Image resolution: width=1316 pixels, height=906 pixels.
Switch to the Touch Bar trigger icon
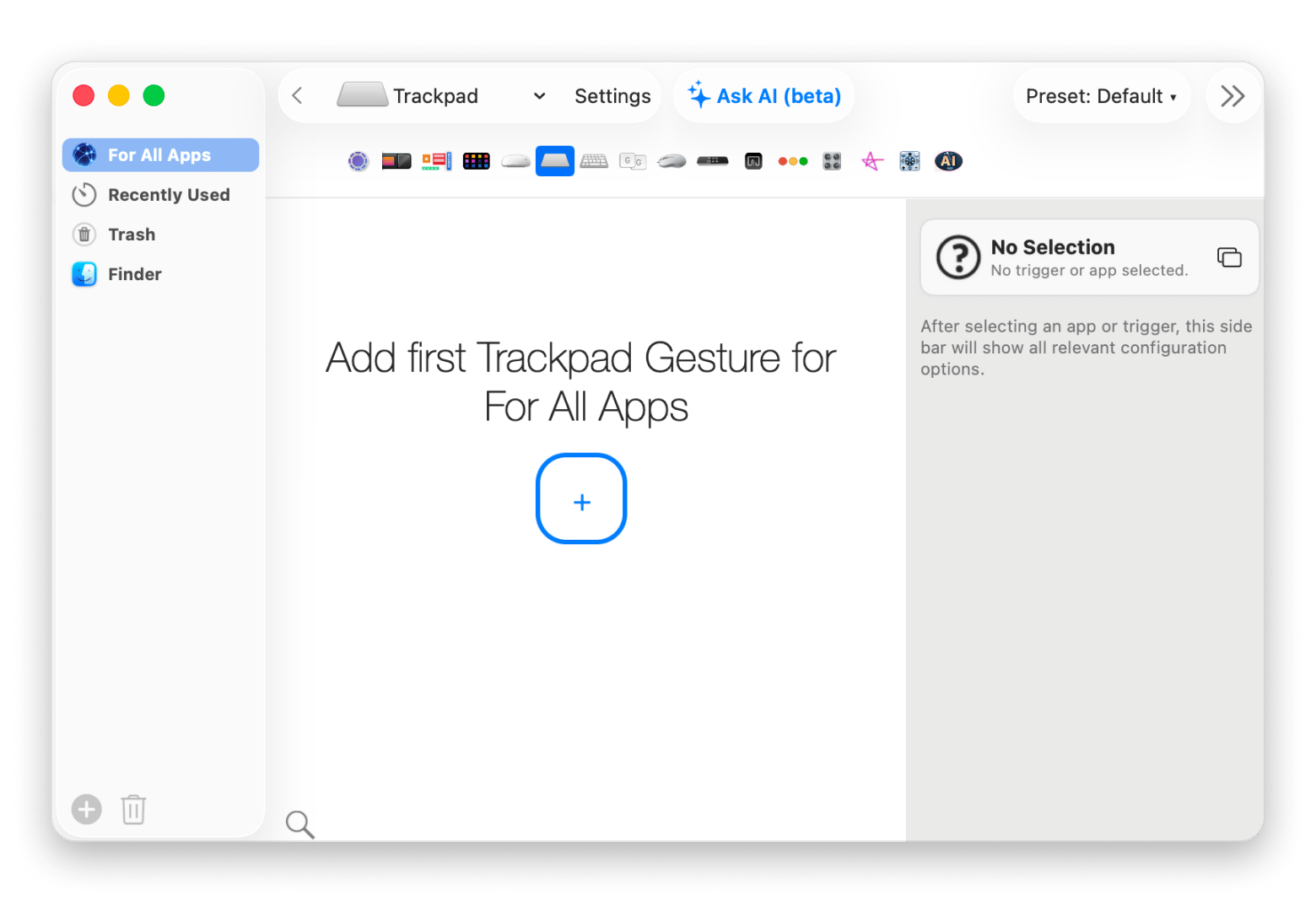396,161
